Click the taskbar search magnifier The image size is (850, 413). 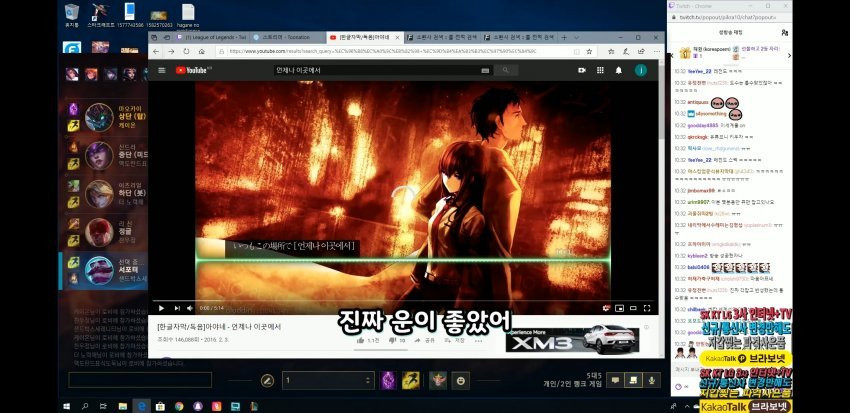click(85, 406)
